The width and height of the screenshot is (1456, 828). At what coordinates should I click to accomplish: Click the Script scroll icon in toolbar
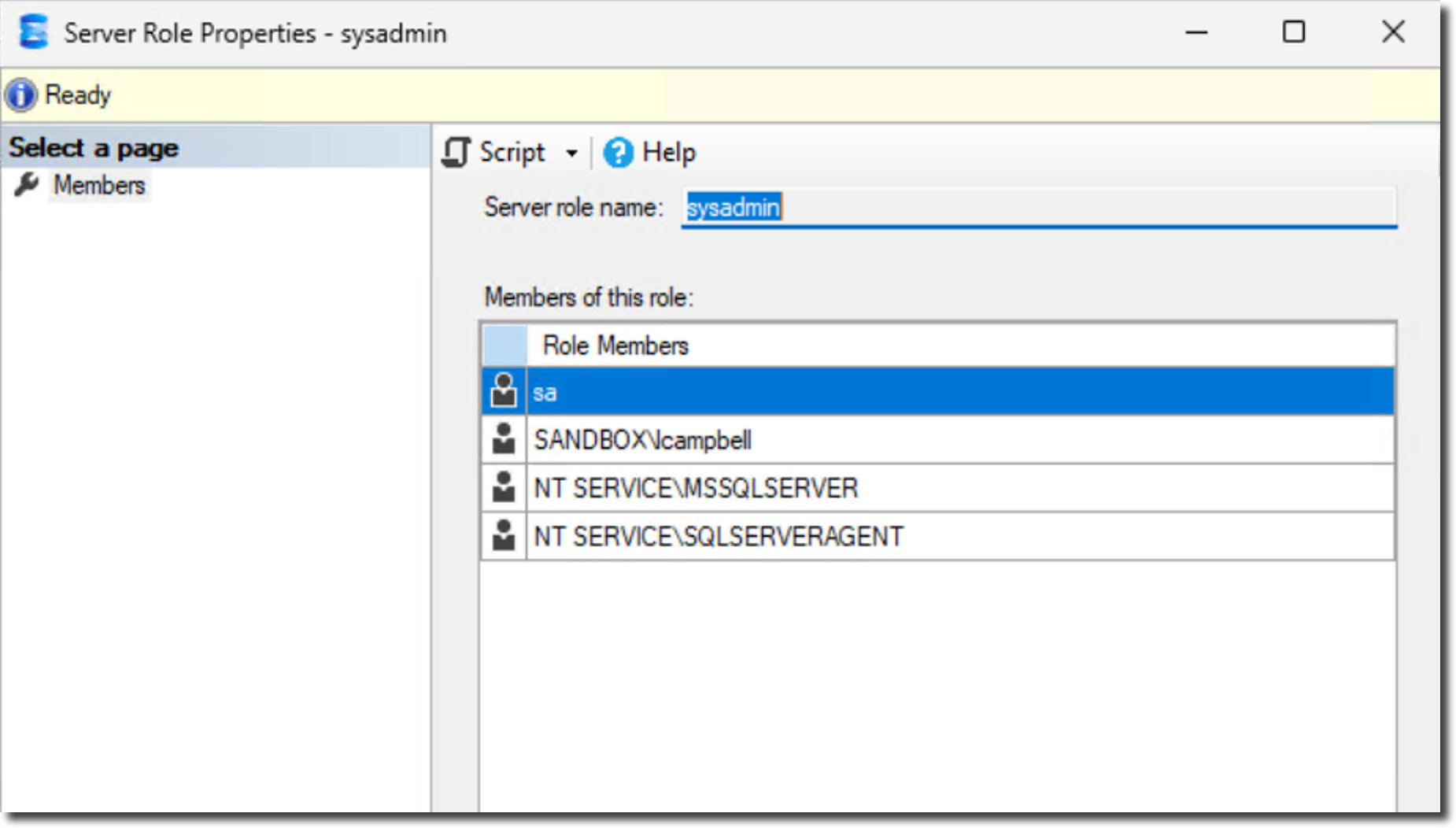pyautogui.click(x=456, y=152)
